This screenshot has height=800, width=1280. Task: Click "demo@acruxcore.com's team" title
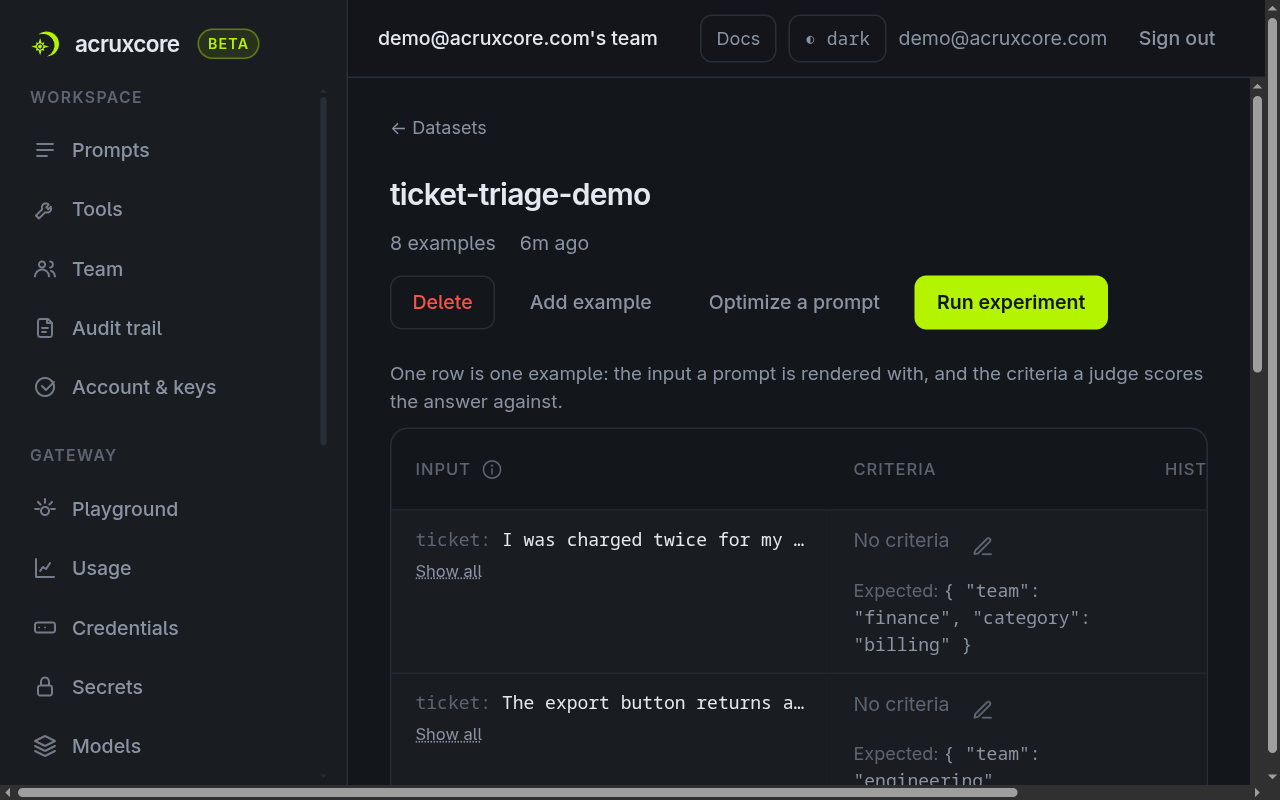(x=518, y=39)
